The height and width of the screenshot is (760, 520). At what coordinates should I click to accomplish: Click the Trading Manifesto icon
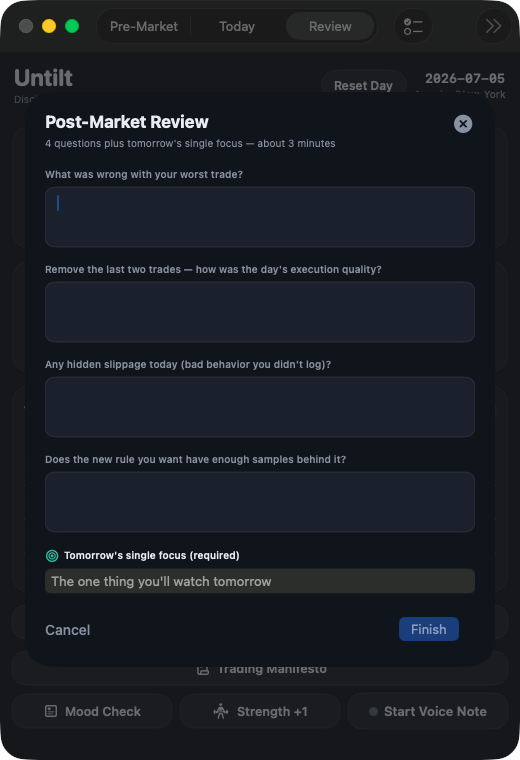coord(203,670)
